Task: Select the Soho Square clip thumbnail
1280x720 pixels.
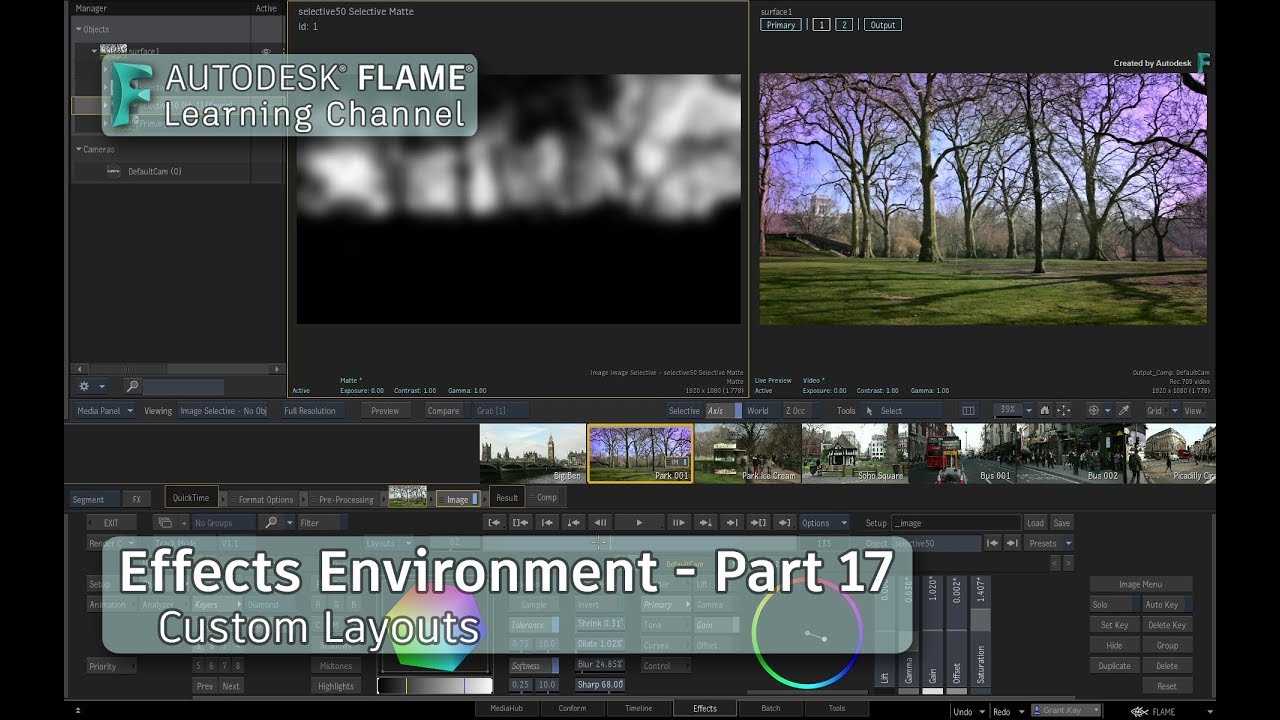Action: [855, 453]
